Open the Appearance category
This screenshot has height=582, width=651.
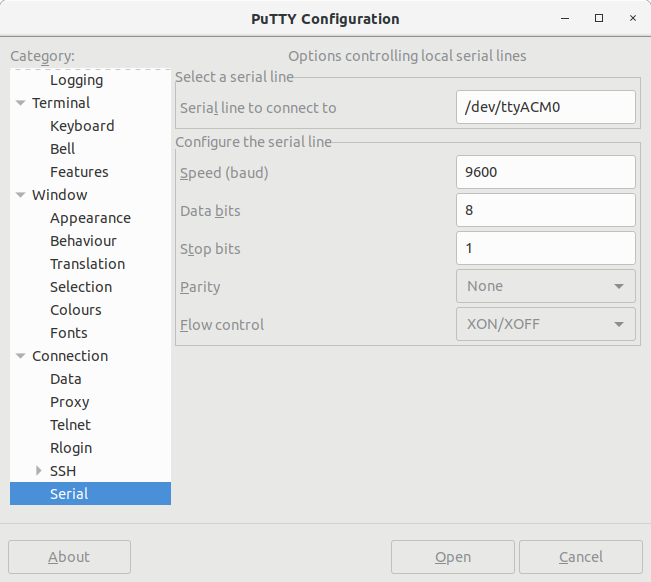tap(91, 218)
